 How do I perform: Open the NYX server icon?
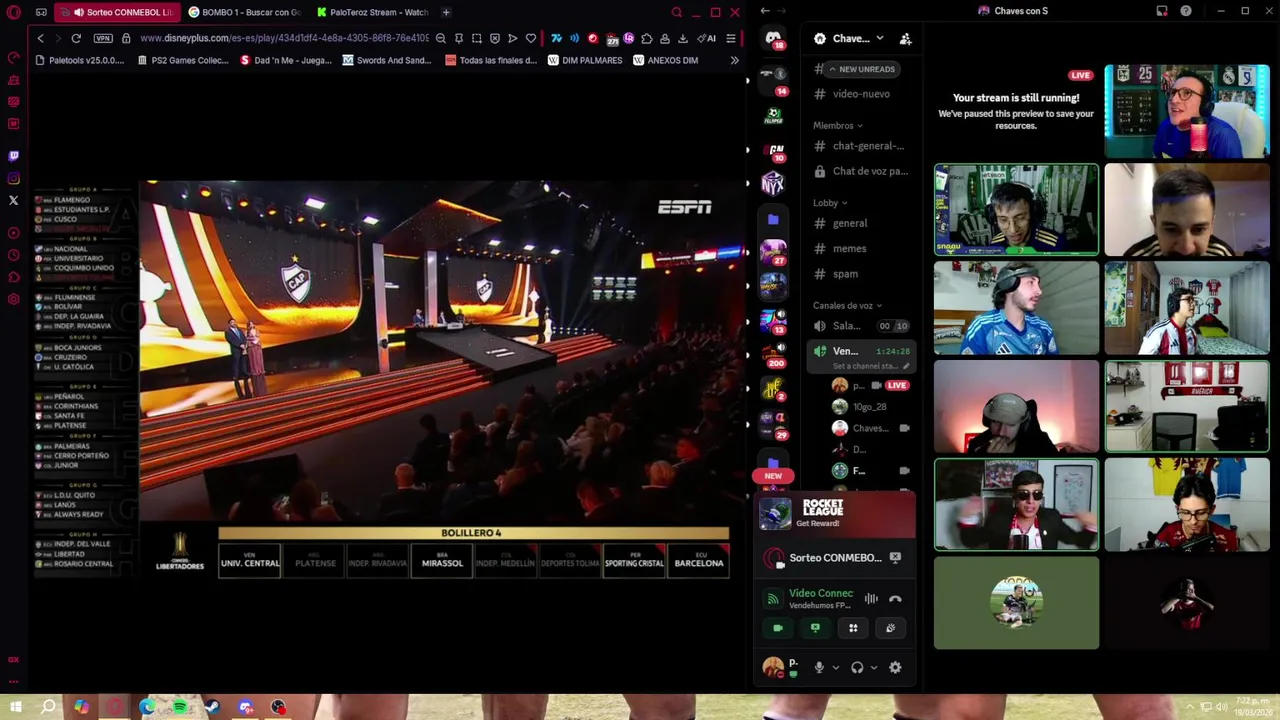[773, 184]
